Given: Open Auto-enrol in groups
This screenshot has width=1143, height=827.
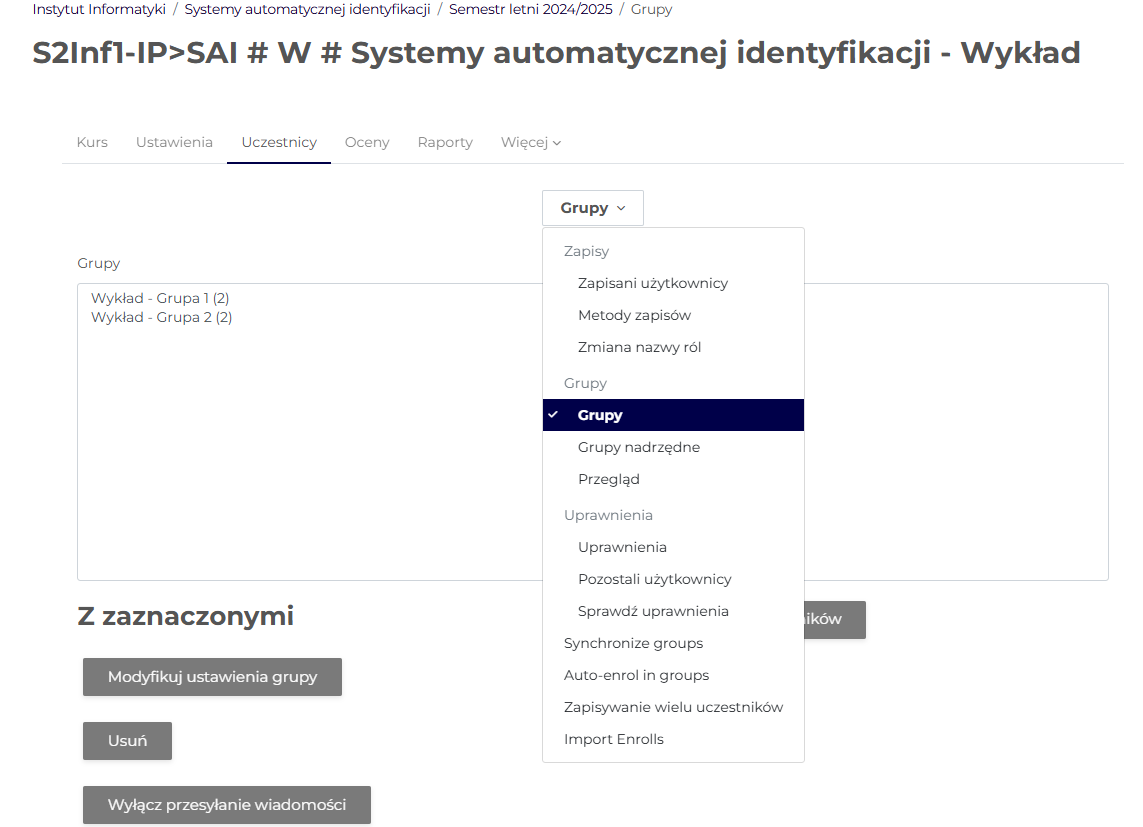Looking at the screenshot, I should pos(636,675).
